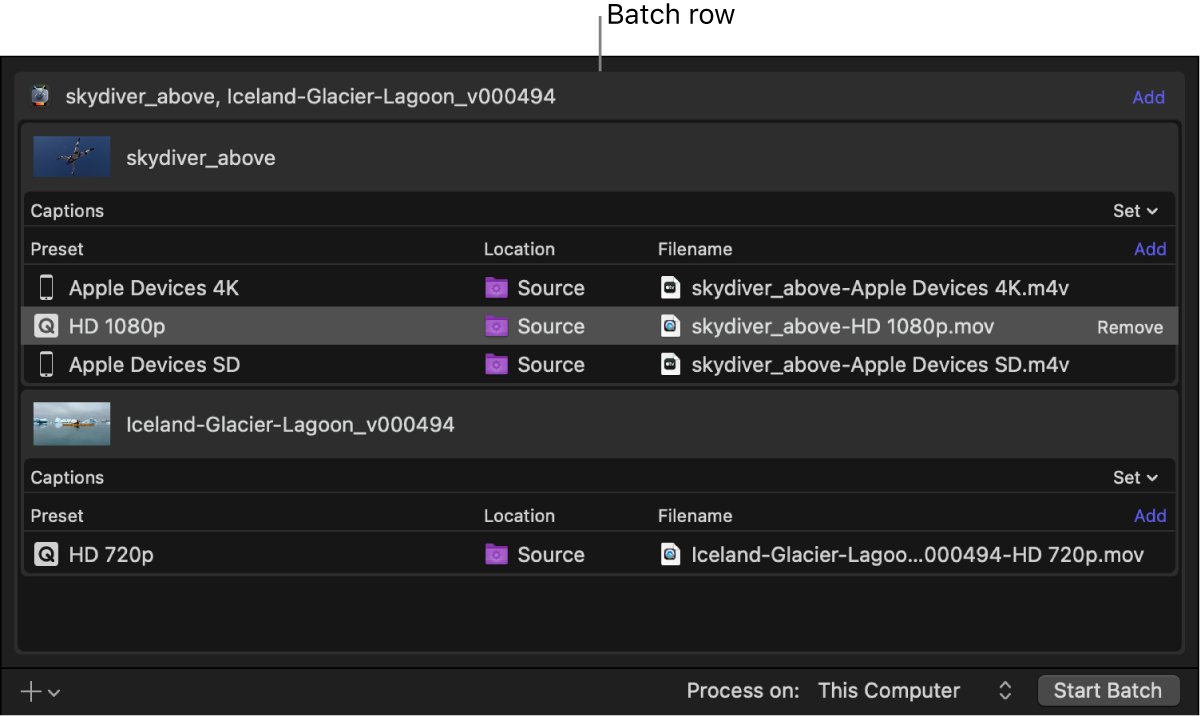
Task: Open the plus add menu at bottom left
Action: click(x=40, y=691)
